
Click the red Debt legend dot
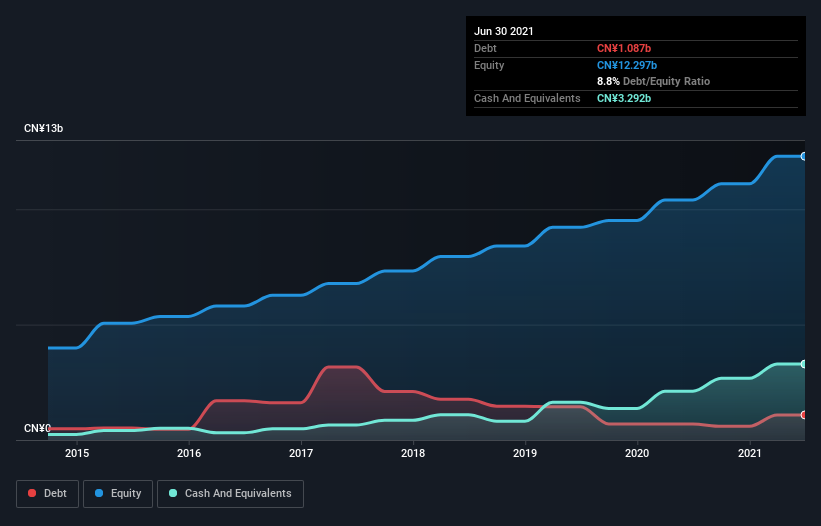pyautogui.click(x=32, y=493)
